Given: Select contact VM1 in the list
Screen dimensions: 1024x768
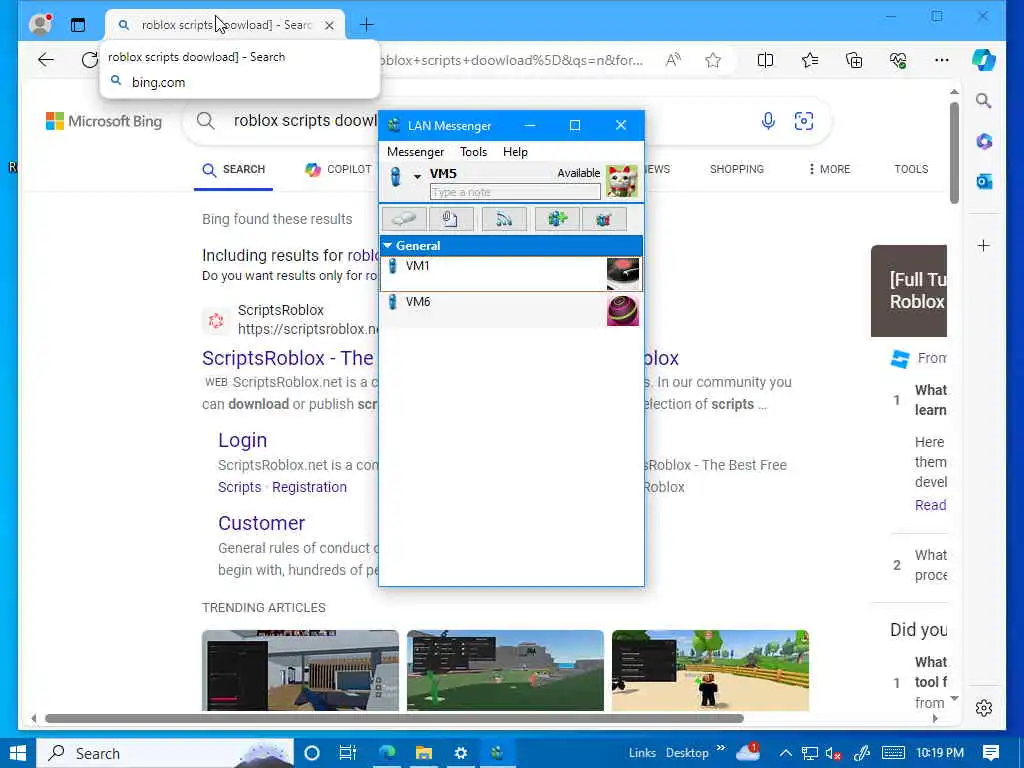Looking at the screenshot, I should tap(511, 274).
